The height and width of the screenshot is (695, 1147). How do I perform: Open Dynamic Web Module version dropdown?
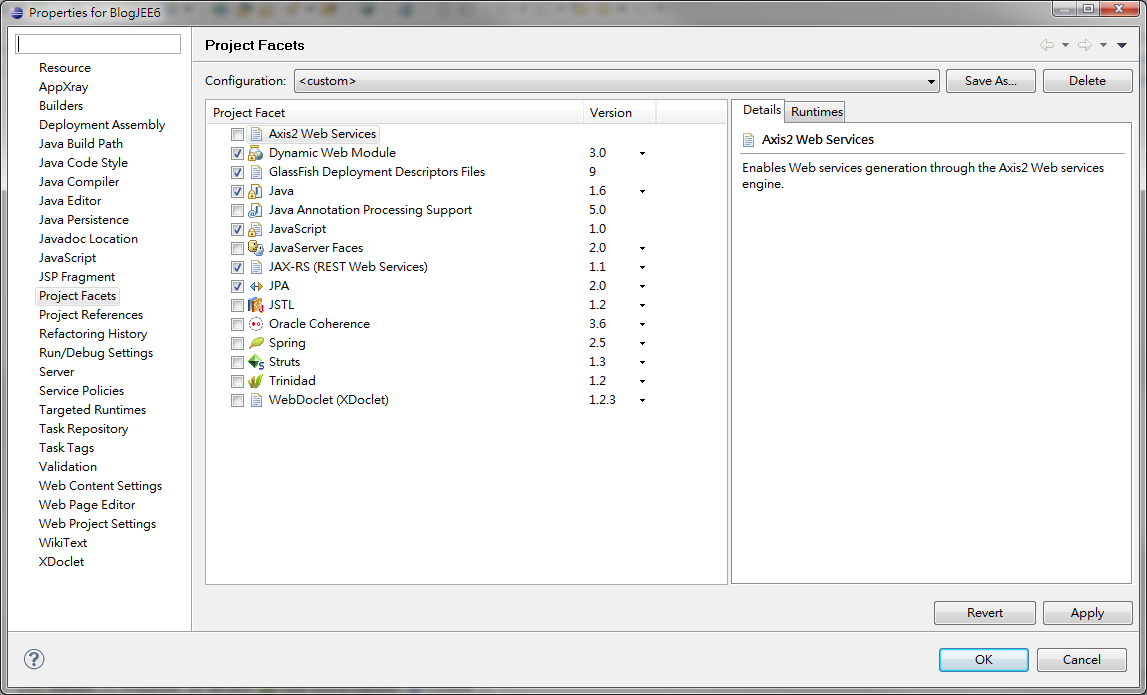(x=642, y=154)
